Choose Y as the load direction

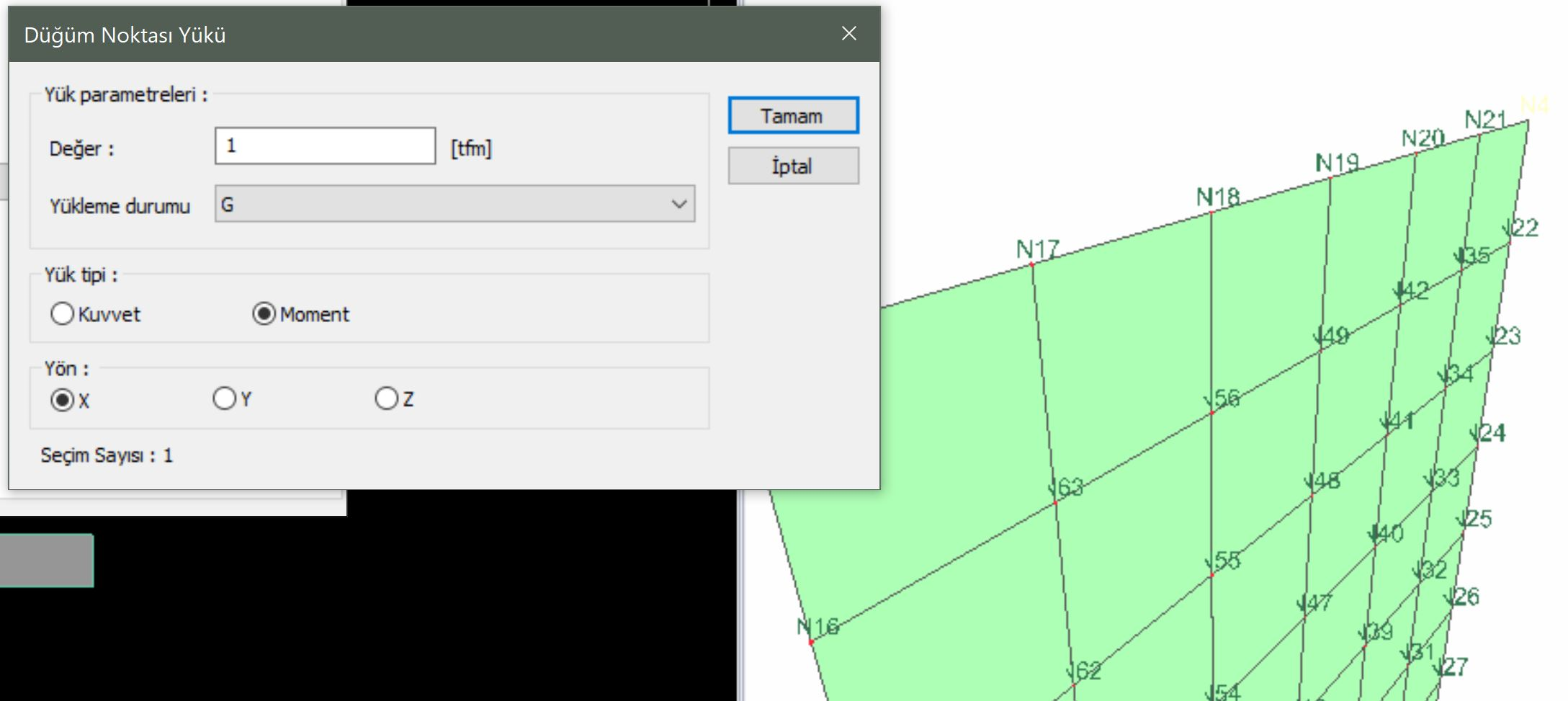[225, 398]
